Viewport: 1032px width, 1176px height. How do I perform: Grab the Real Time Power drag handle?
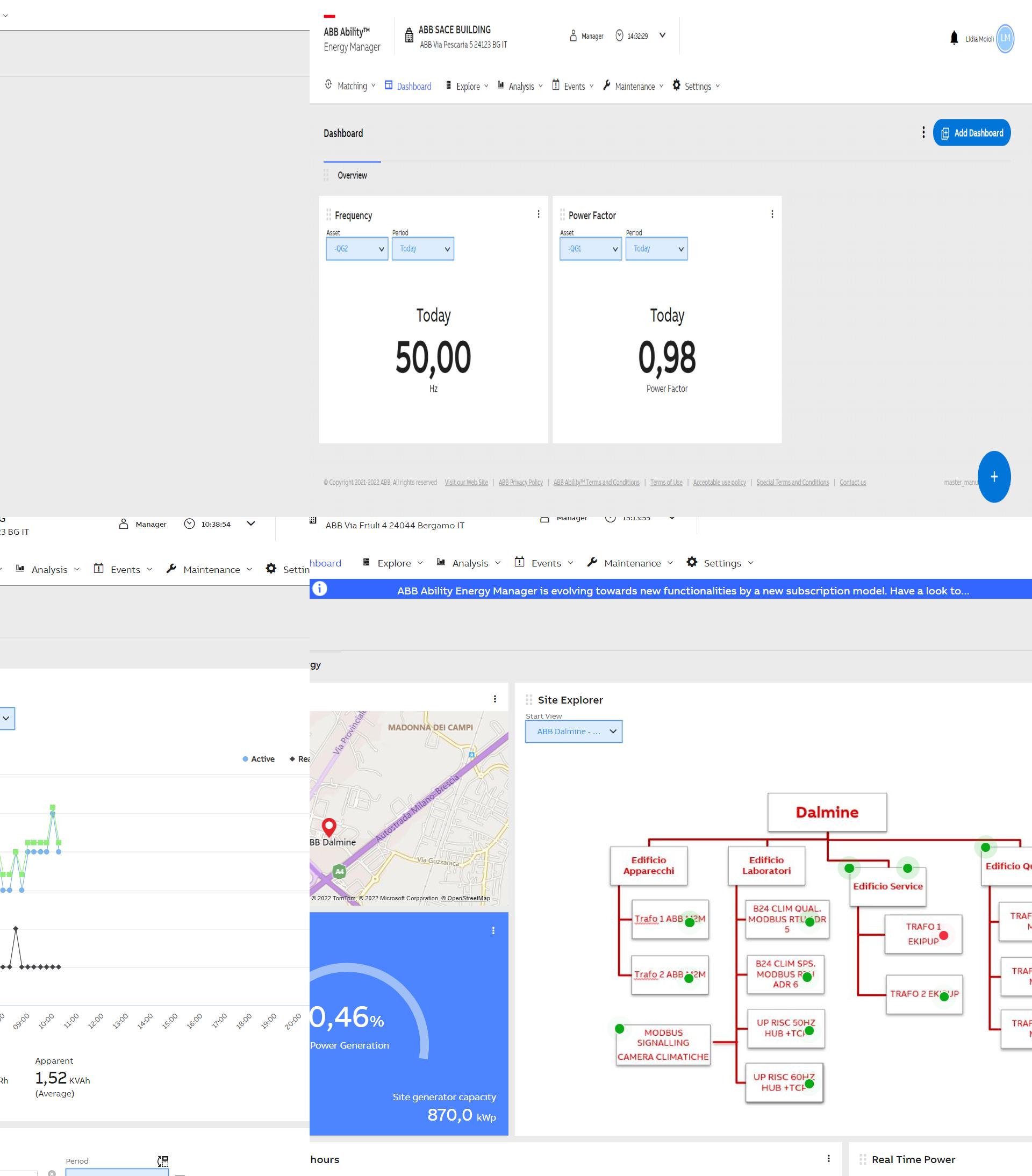[x=862, y=1159]
